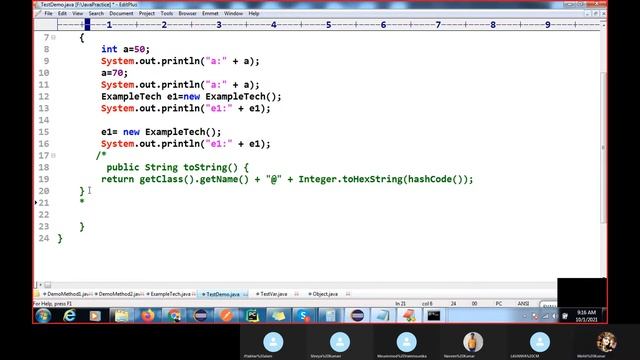
Task: Click the 'ln 21' status bar entry
Action: point(400,304)
